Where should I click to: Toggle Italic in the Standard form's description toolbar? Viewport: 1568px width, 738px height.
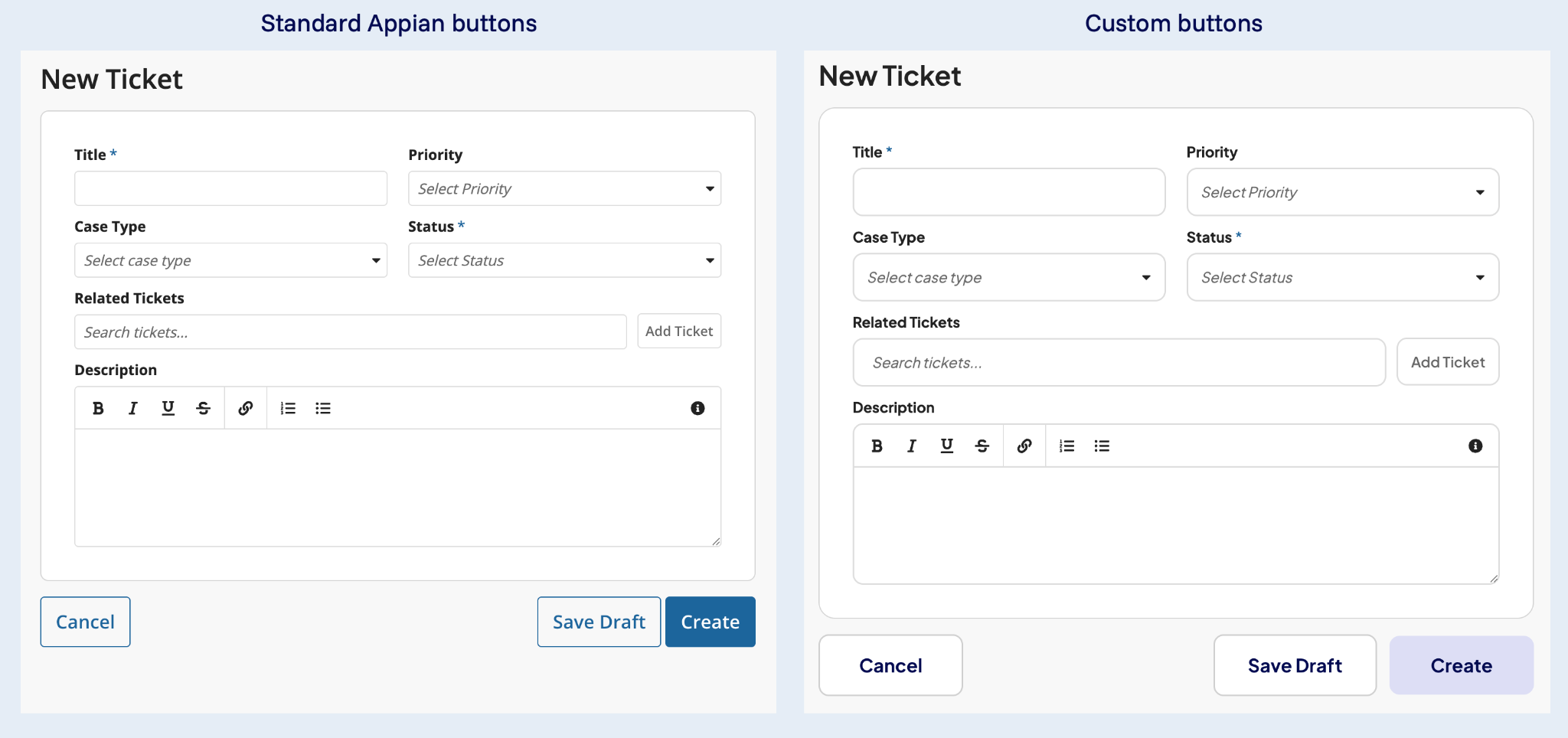point(133,408)
